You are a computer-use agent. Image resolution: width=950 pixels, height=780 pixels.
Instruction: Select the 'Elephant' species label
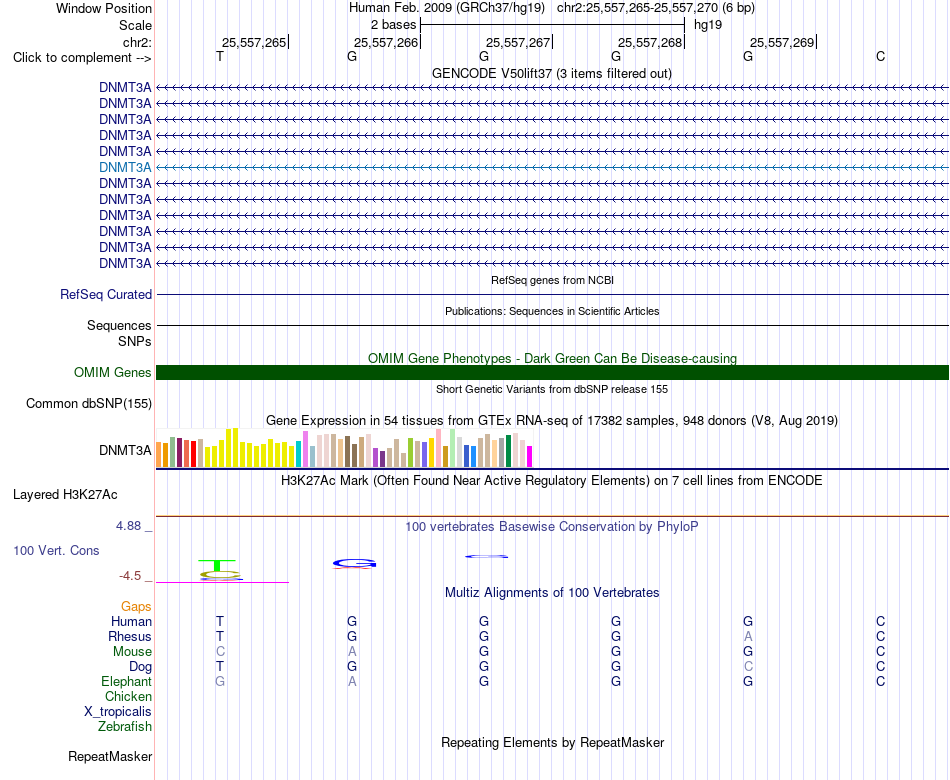pos(126,681)
